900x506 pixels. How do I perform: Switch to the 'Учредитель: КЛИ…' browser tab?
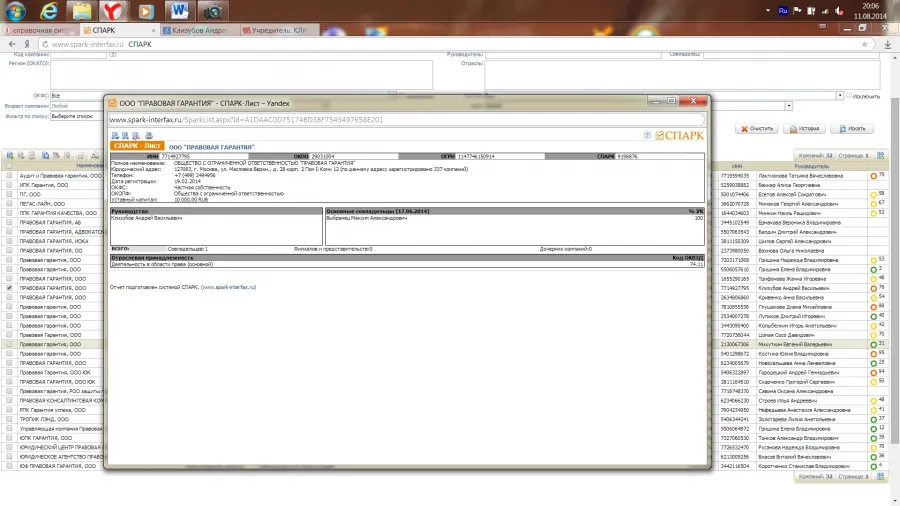pos(278,30)
